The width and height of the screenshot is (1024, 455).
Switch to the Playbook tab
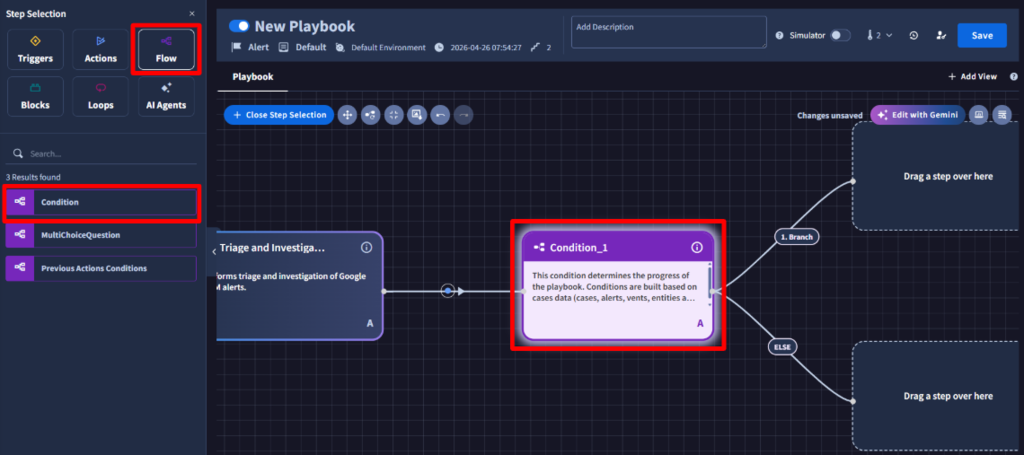click(253, 77)
